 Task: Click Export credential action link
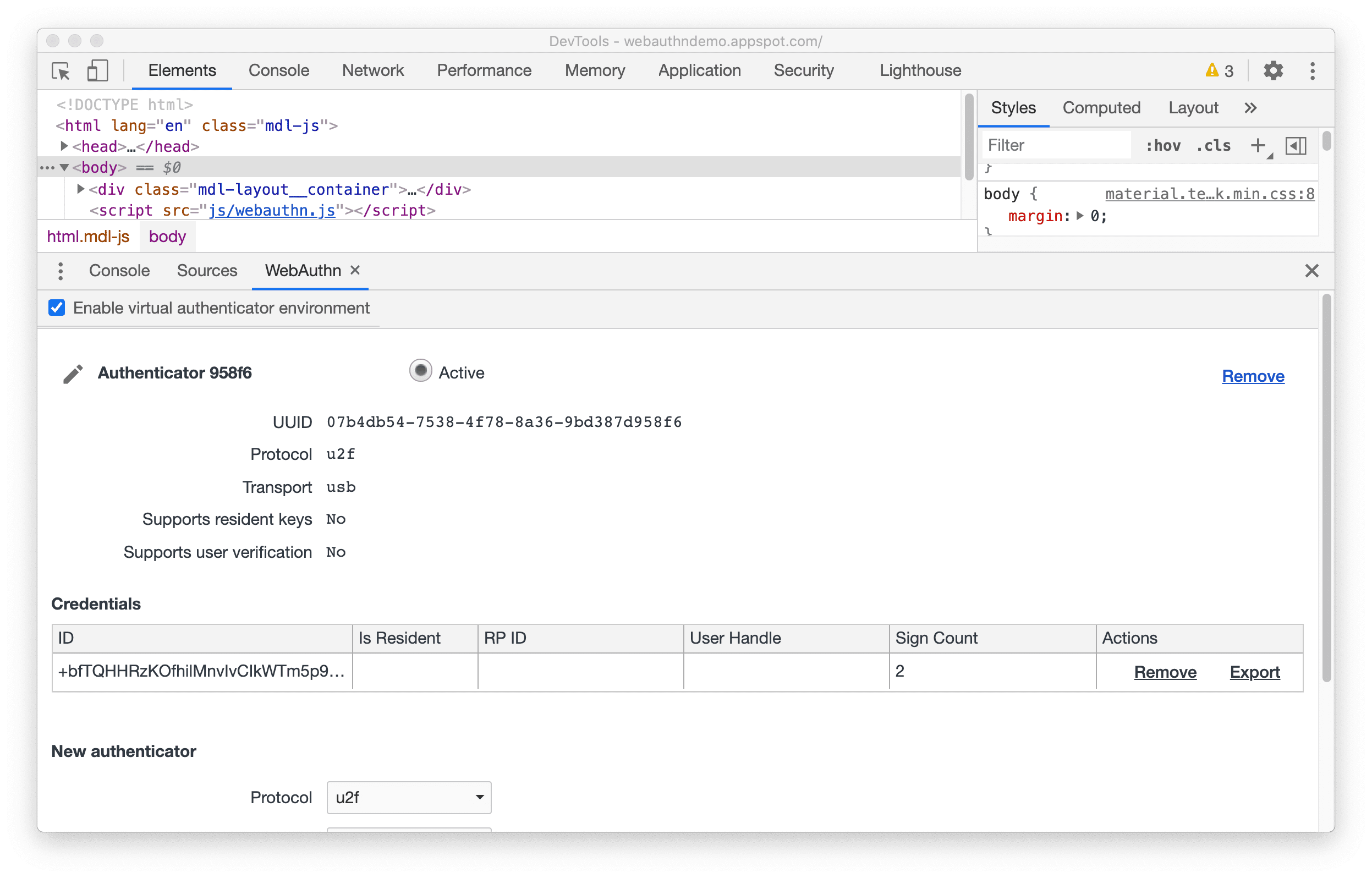click(x=1255, y=671)
